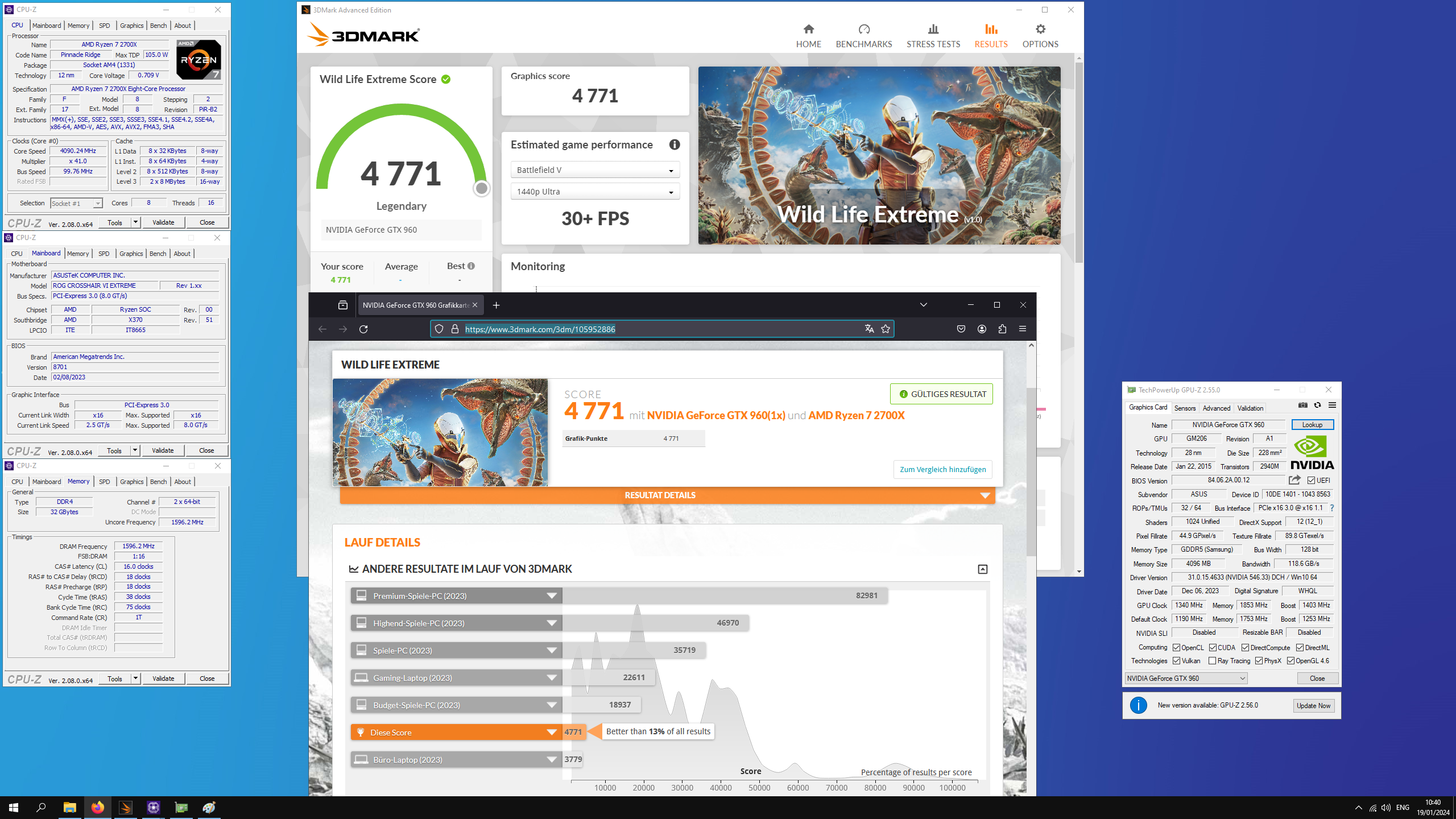
Task: Go back in Firefox
Action: (322, 329)
